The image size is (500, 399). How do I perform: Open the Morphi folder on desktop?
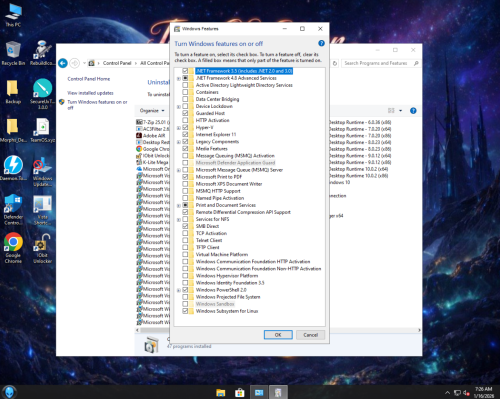tap(13, 130)
